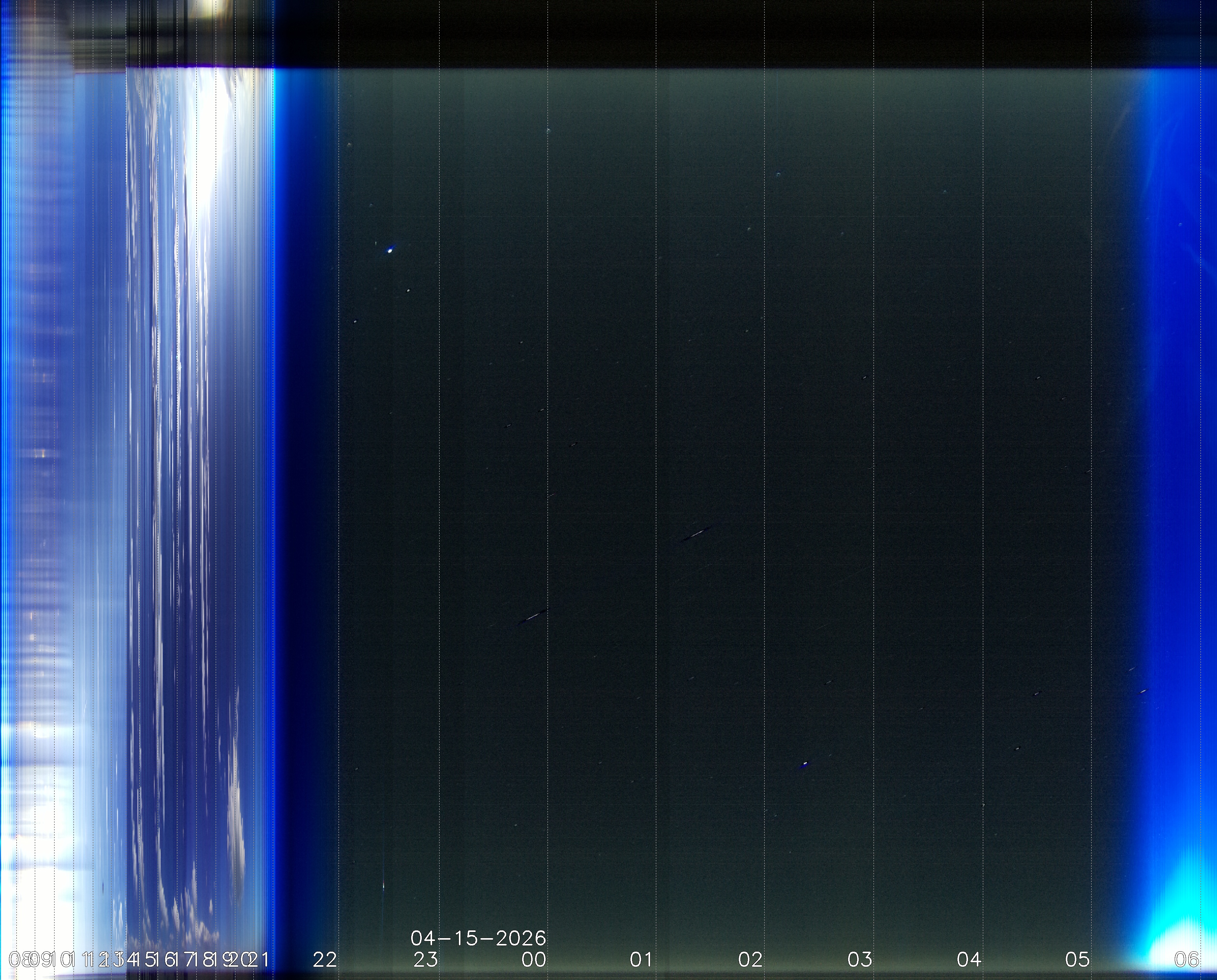Click the bright blue-white star near 22:30
Image resolution: width=1217 pixels, height=980 pixels.
390,250
